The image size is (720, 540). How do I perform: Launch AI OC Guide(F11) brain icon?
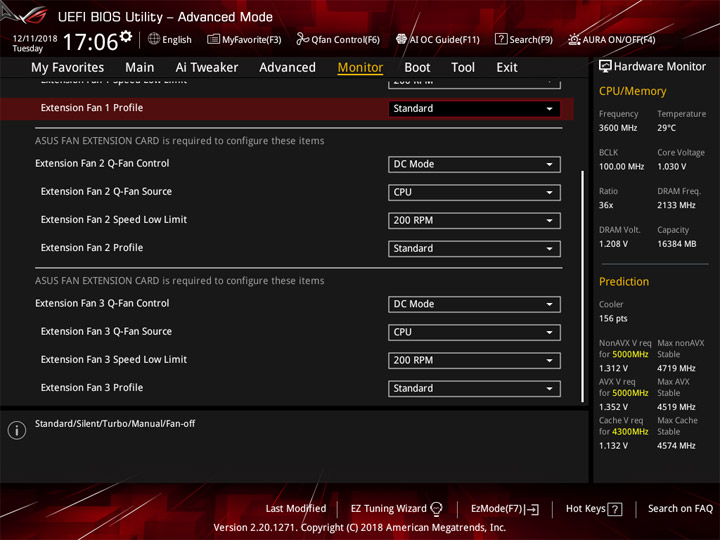pyautogui.click(x=401, y=39)
